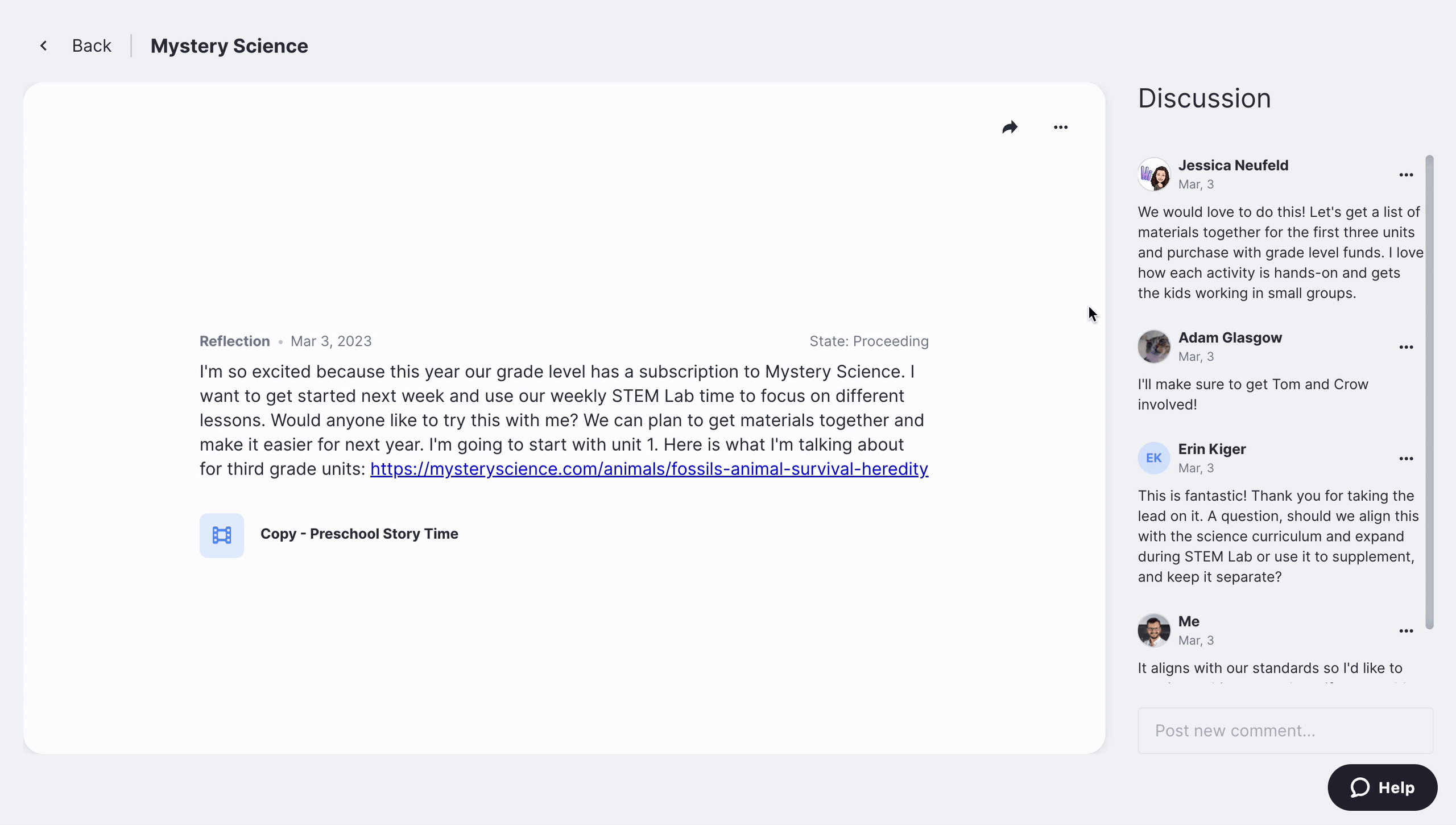Open options for Erin Kiger's comment

tap(1406, 459)
